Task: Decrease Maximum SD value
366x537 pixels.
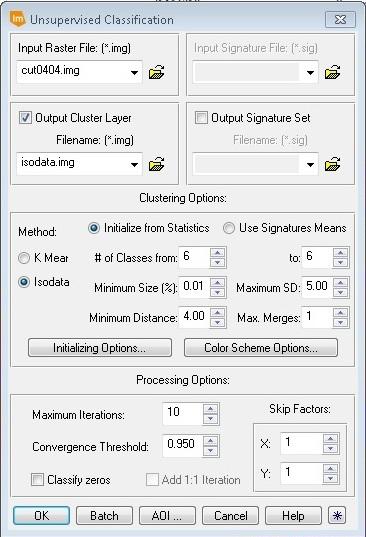Action: click(x=340, y=292)
